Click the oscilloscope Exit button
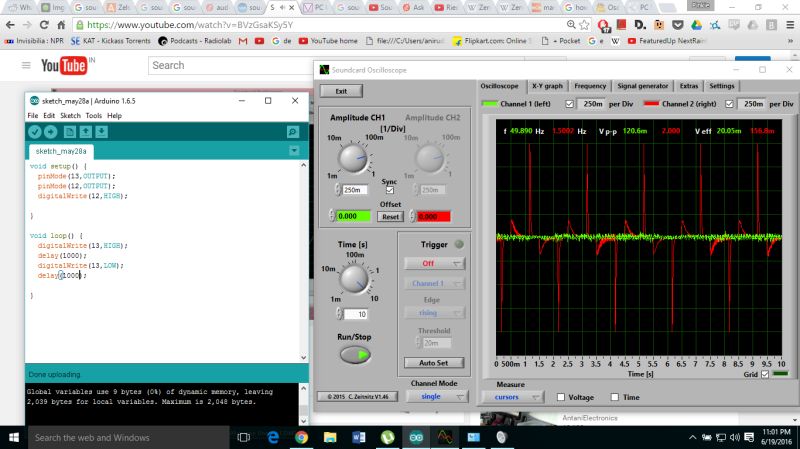The height and width of the screenshot is (449, 800). click(341, 91)
